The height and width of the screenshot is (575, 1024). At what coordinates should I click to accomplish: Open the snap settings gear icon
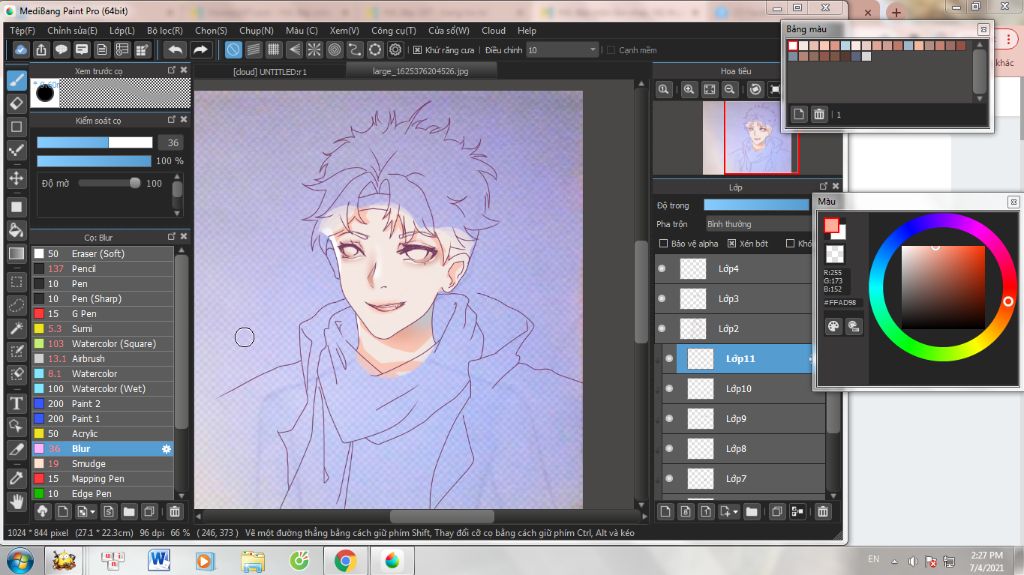[x=395, y=50]
